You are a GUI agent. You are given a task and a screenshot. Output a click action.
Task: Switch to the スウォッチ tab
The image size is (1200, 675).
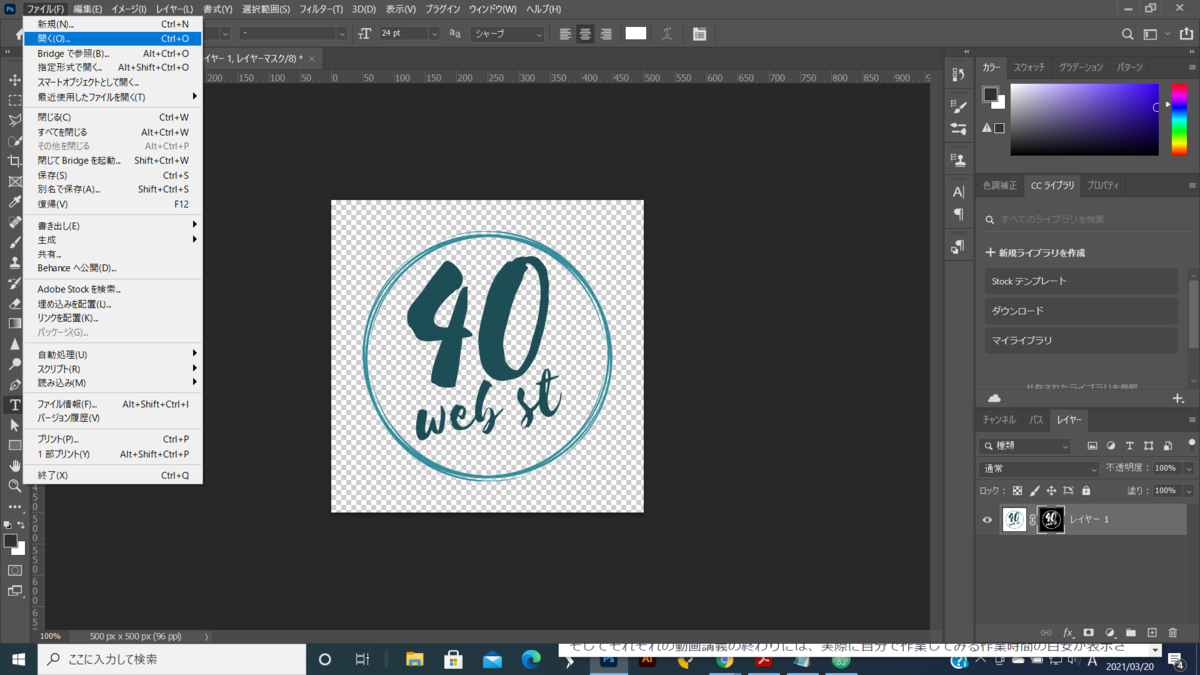pyautogui.click(x=1029, y=67)
